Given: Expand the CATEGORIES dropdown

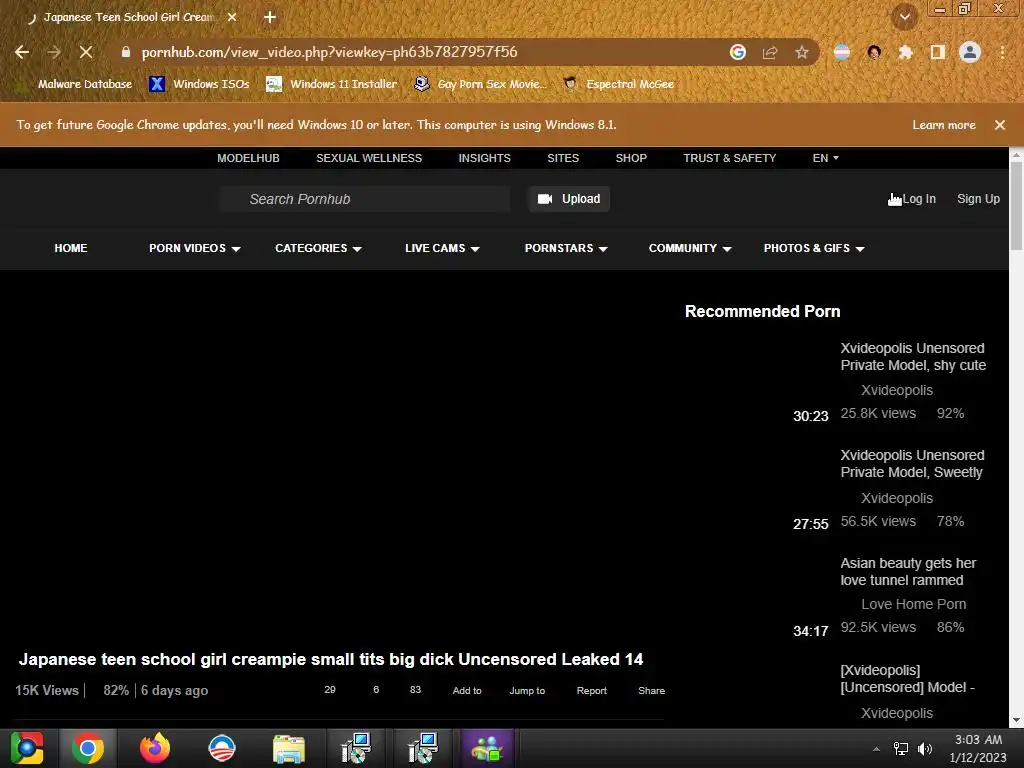Looking at the screenshot, I should tap(318, 248).
